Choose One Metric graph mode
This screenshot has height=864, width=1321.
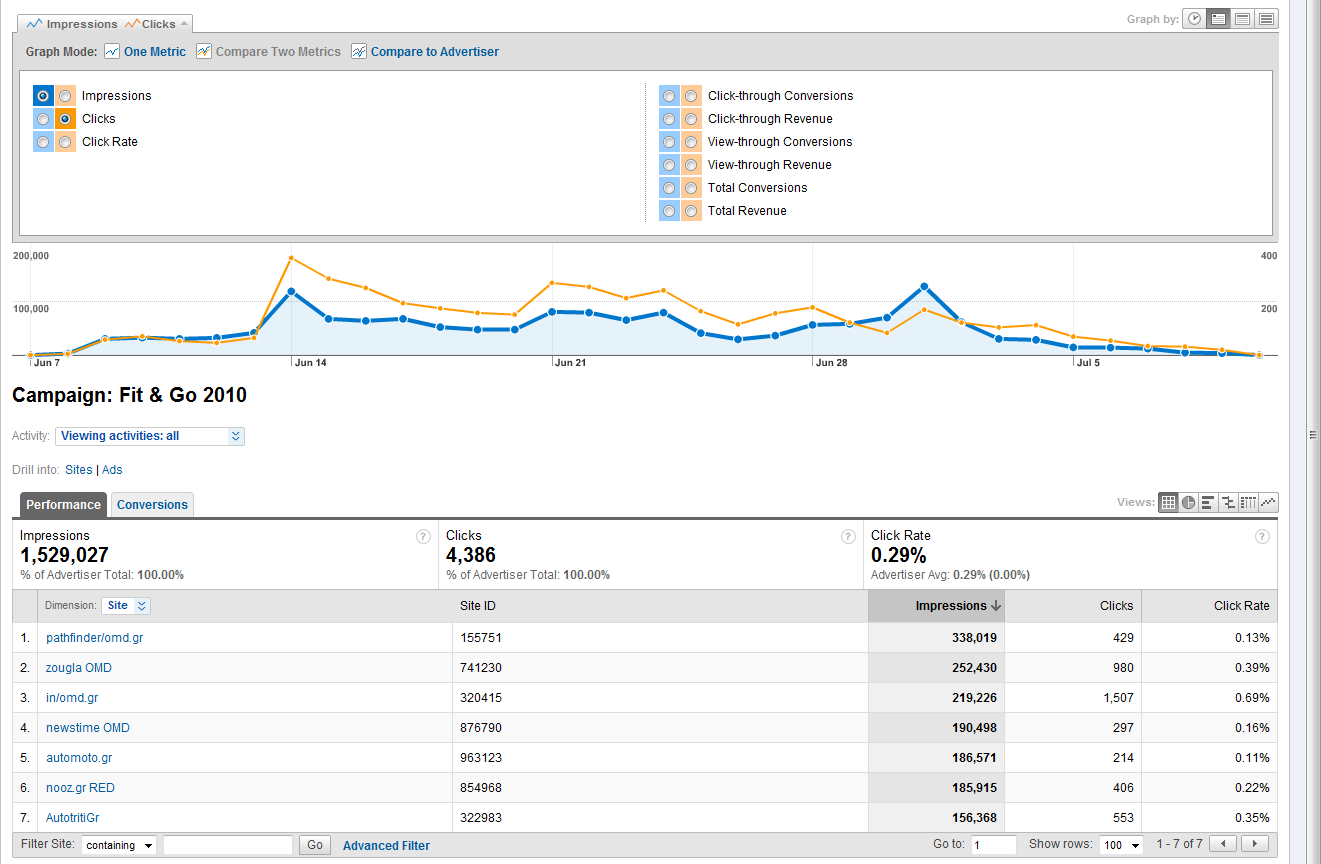(155, 52)
